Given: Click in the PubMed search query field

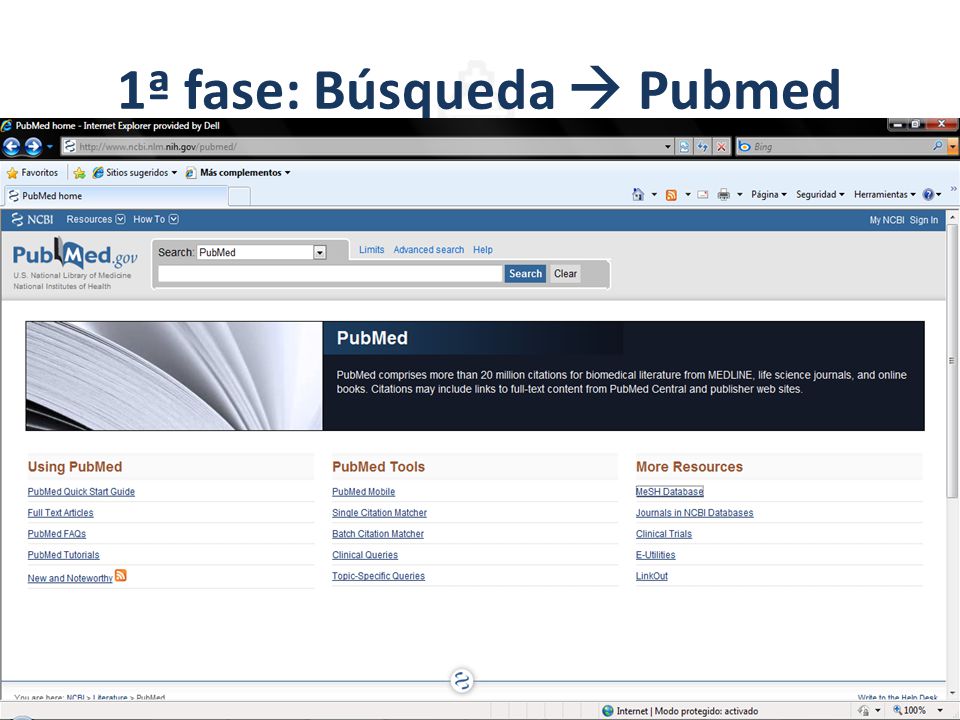Looking at the screenshot, I should point(330,274).
